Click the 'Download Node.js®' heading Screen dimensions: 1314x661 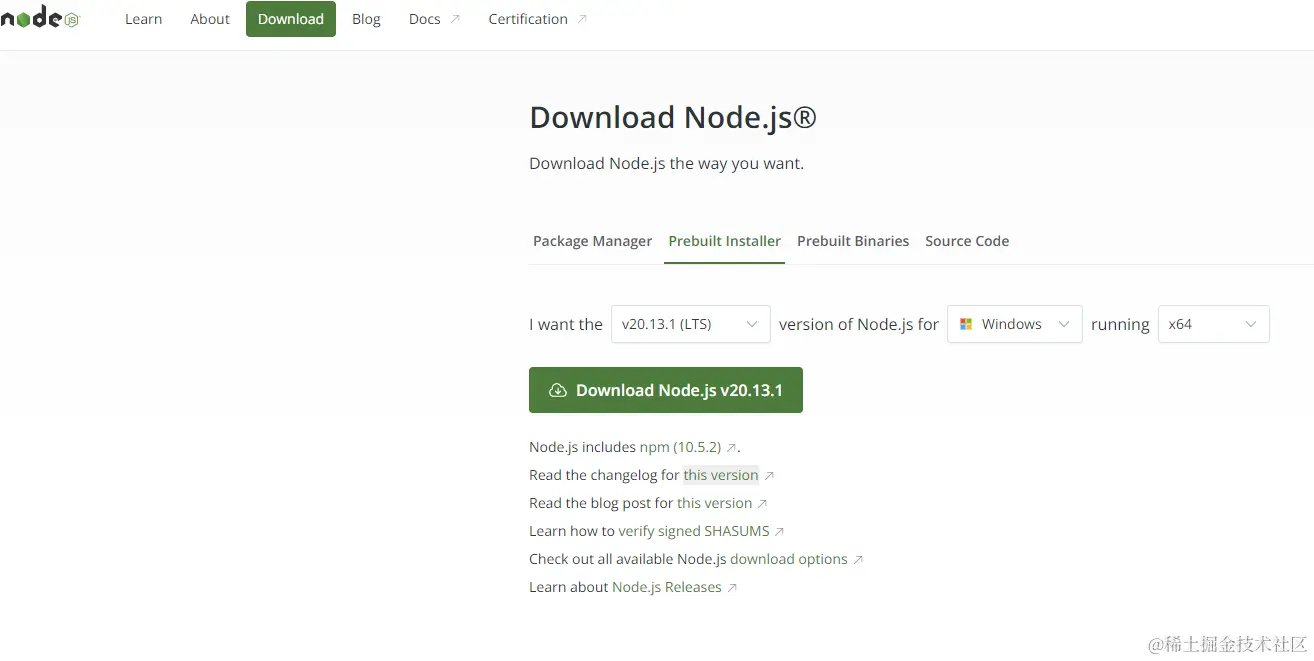tap(673, 117)
